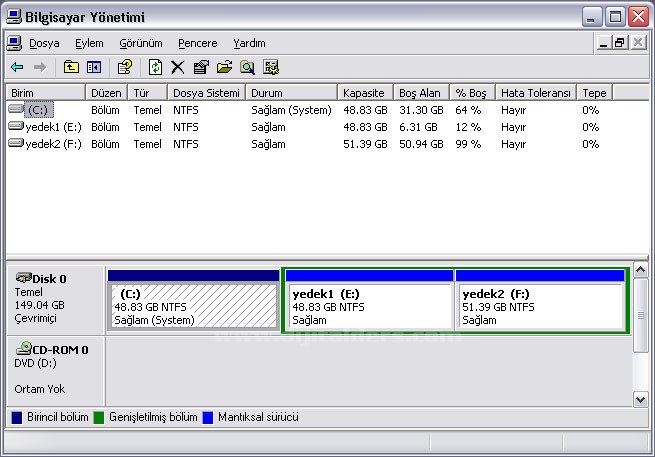Select the yedek2 (F:) partition block
The image size is (655, 457).
pos(539,306)
